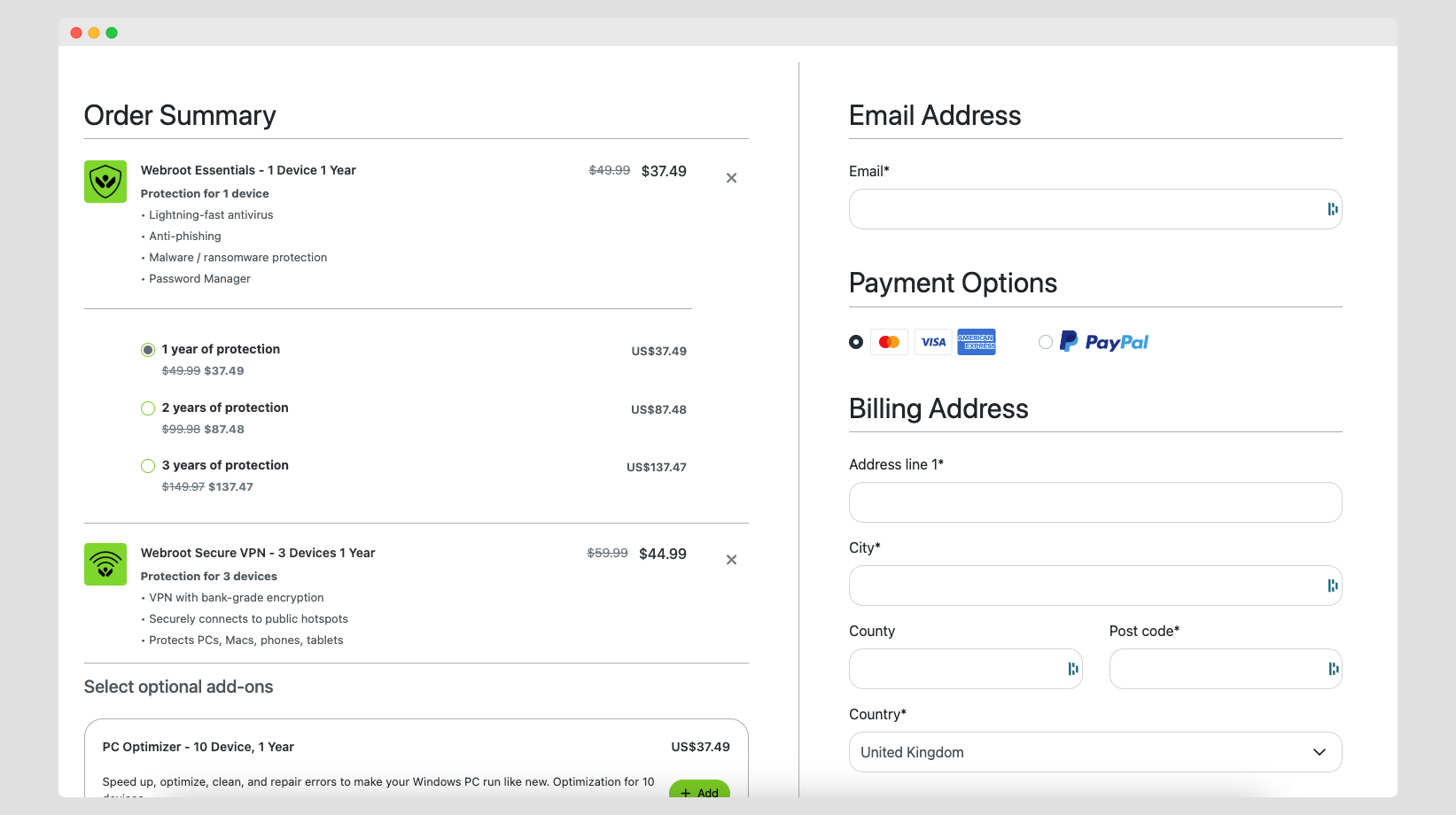The height and width of the screenshot is (815, 1456).
Task: Click the 'Select optional add-ons' heading
Action: click(179, 687)
